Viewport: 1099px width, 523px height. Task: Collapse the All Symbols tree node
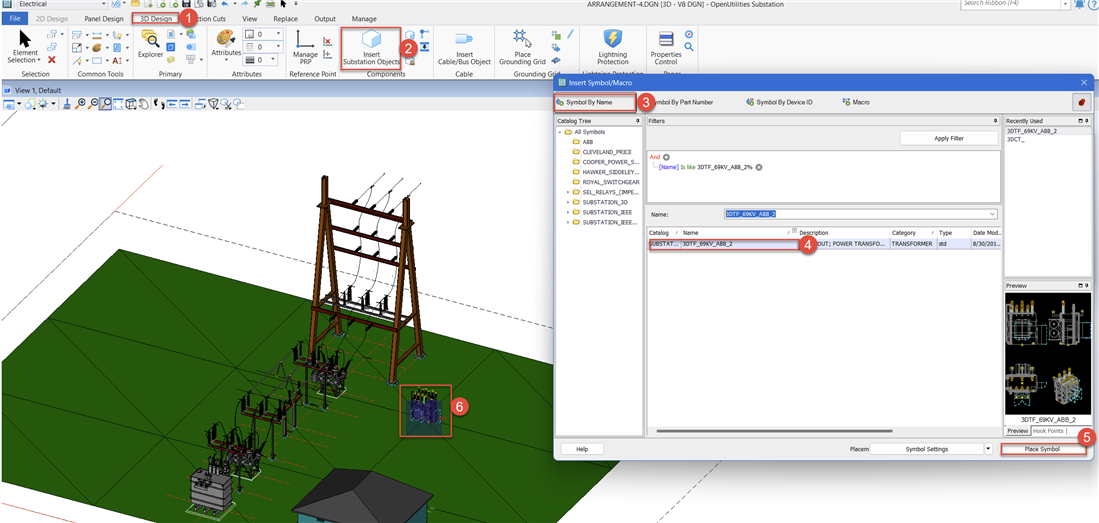click(561, 132)
